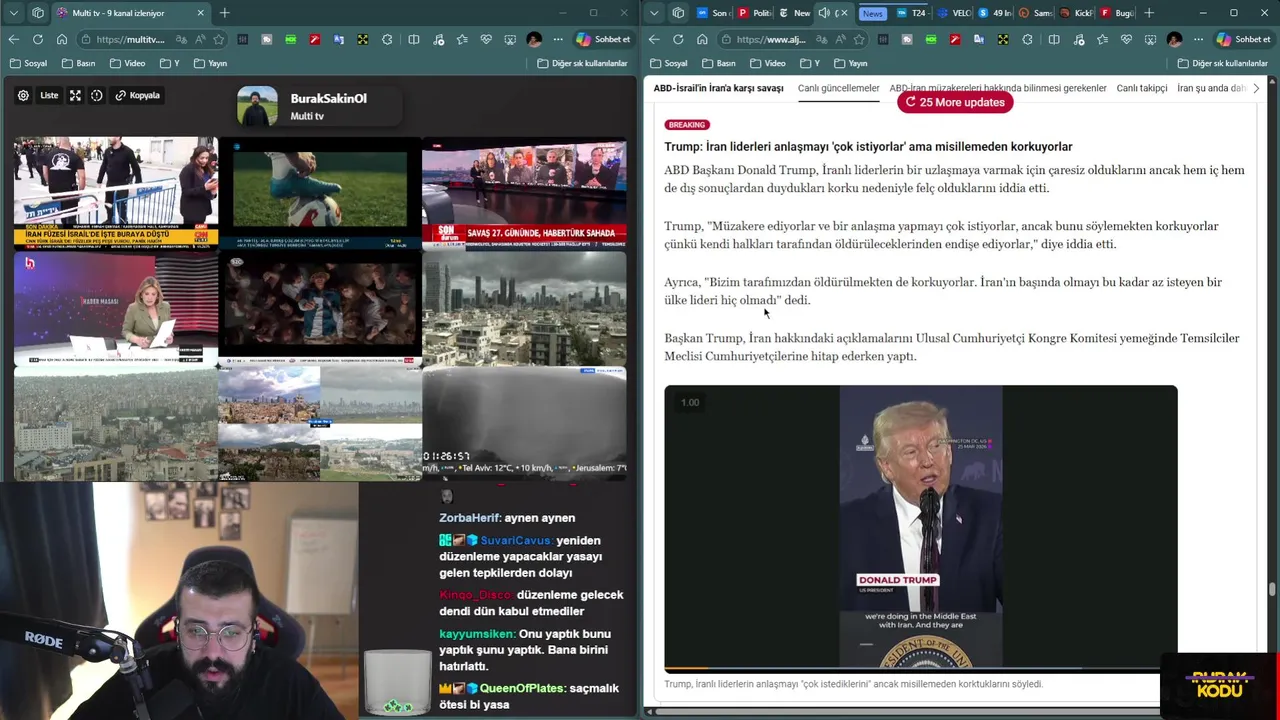Viewport: 1280px width, 720px height.
Task: Click ABD-İsrail'in İran'a karşı savaşı heading
Action: (x=718, y=88)
